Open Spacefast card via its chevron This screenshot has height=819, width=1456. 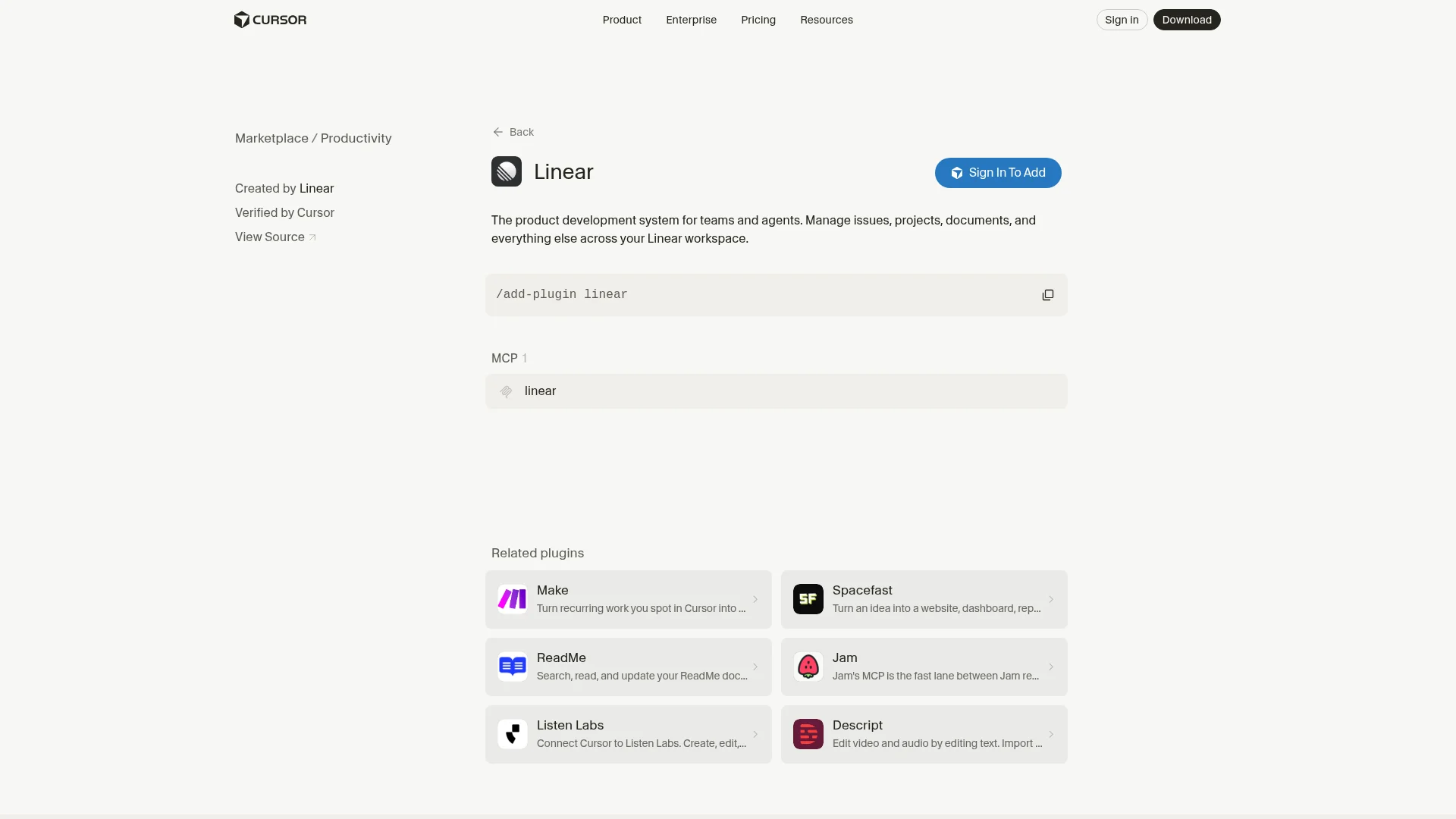click(1051, 599)
